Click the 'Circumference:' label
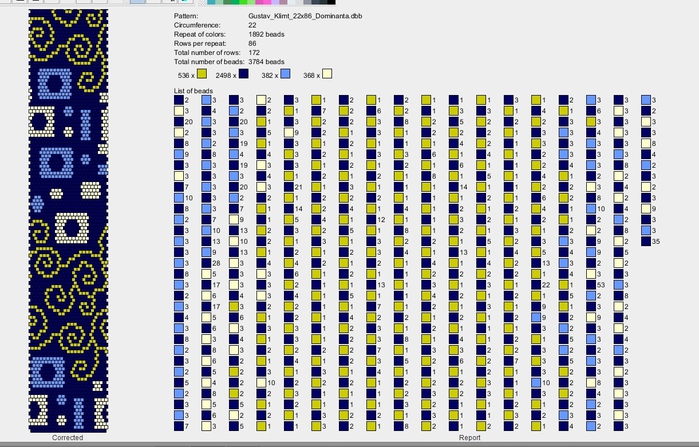The image size is (699, 447). coord(197,25)
